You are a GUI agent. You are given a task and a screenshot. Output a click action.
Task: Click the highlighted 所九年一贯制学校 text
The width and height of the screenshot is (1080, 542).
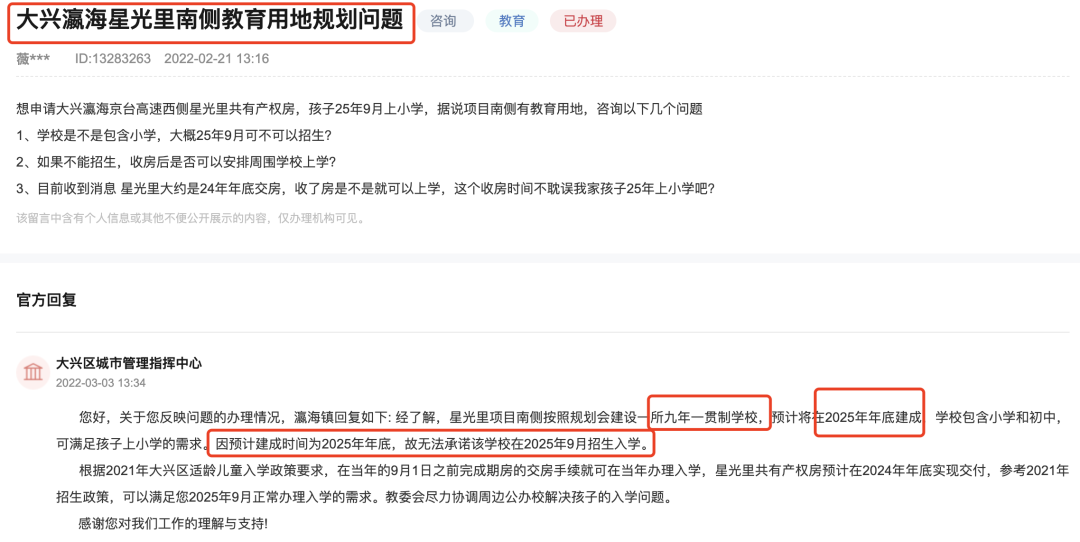tap(707, 417)
